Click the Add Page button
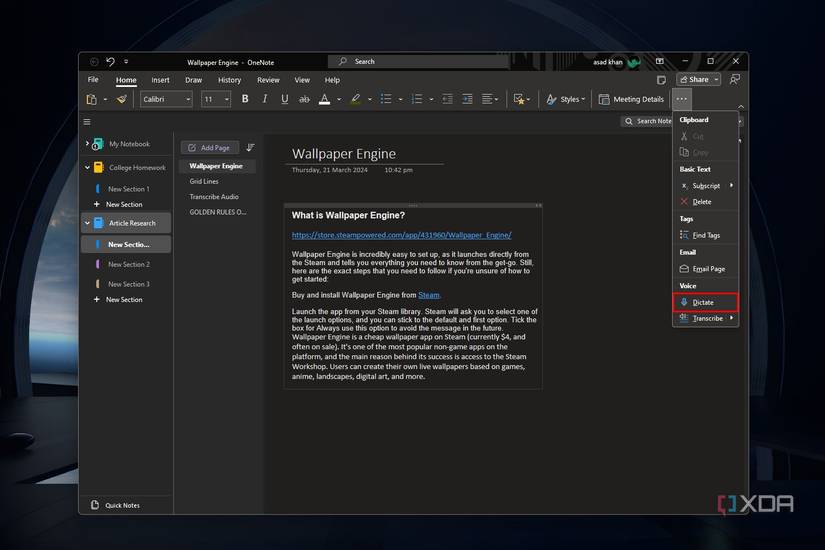825x550 pixels. (x=209, y=147)
